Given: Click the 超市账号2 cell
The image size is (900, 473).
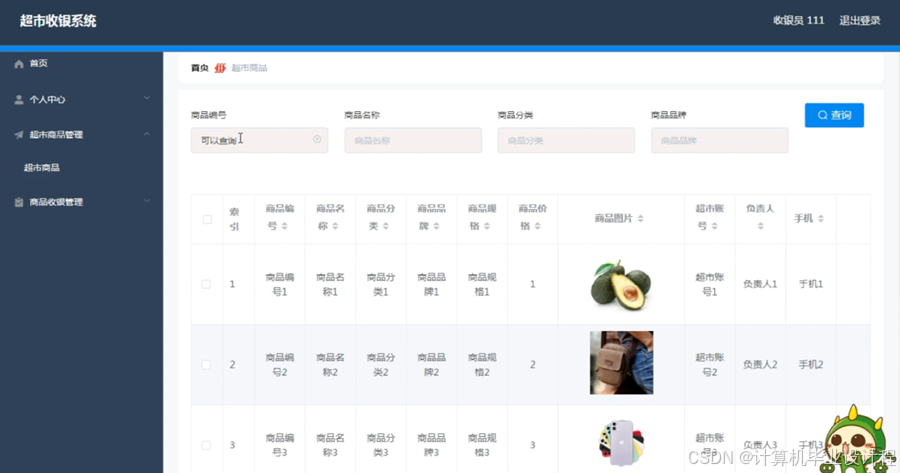Looking at the screenshot, I should tap(709, 365).
